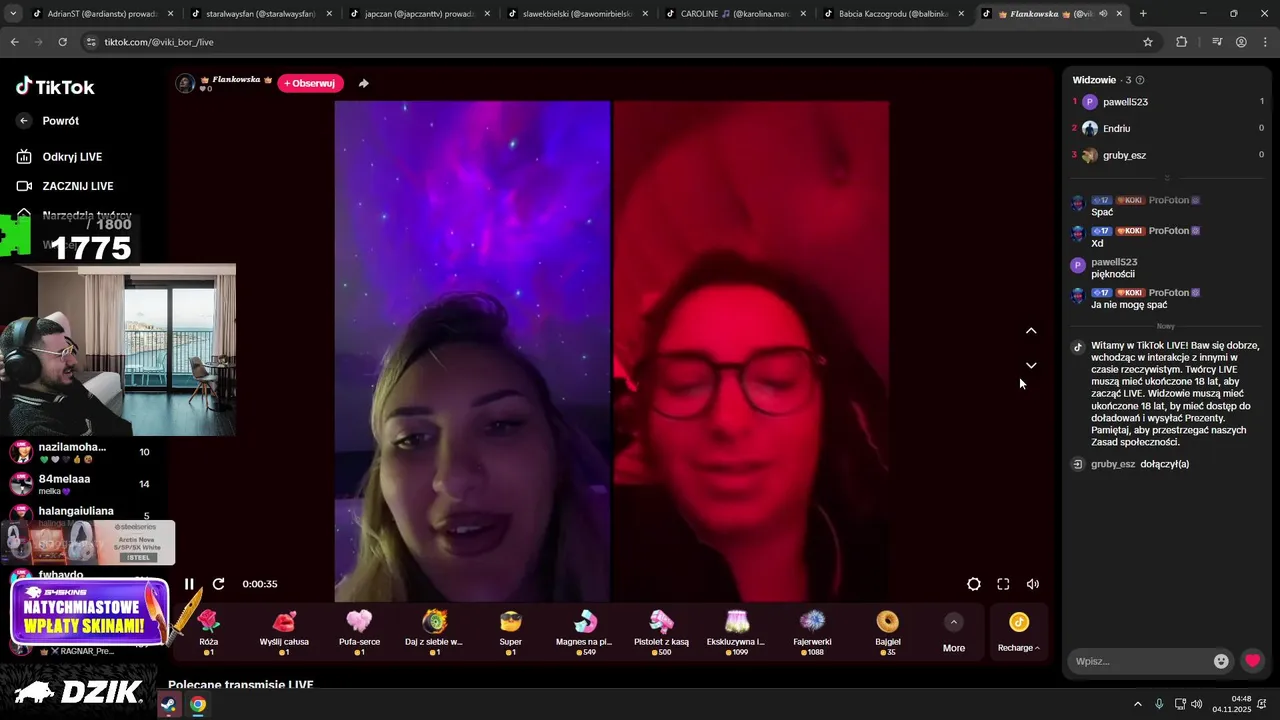This screenshot has width=1280, height=720.
Task: Send the Pufa-serce gift
Action: [359, 632]
